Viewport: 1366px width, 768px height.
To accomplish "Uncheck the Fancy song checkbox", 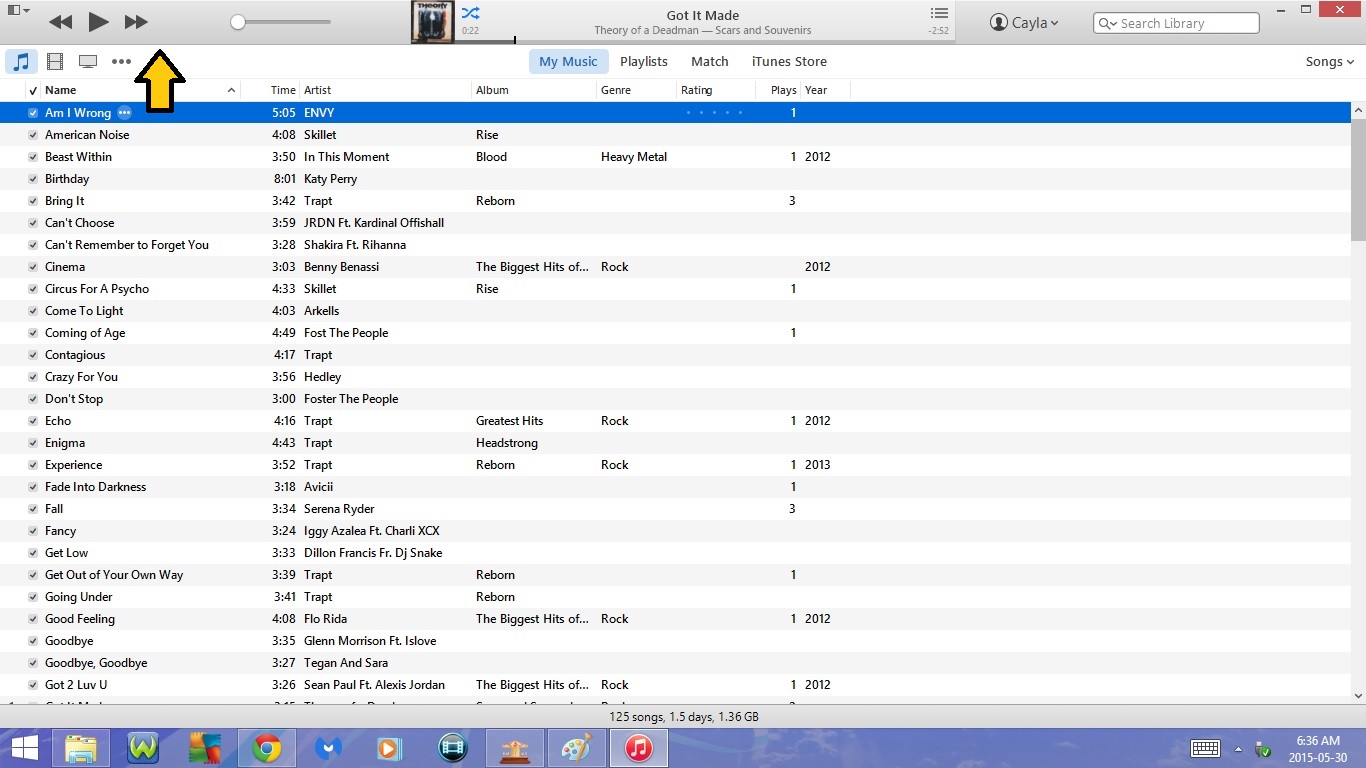I will [33, 531].
